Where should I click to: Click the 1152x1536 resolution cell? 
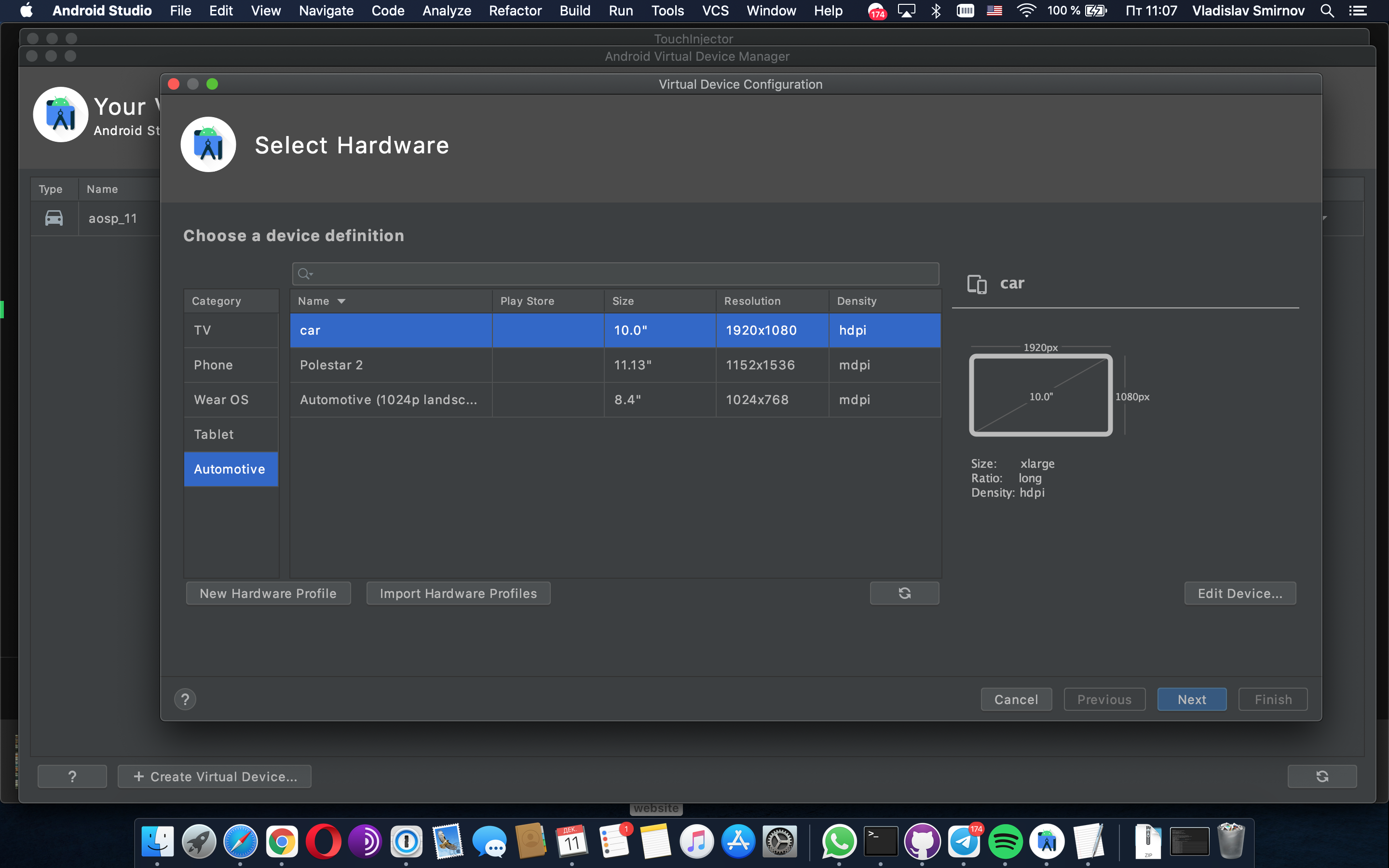[x=772, y=365]
